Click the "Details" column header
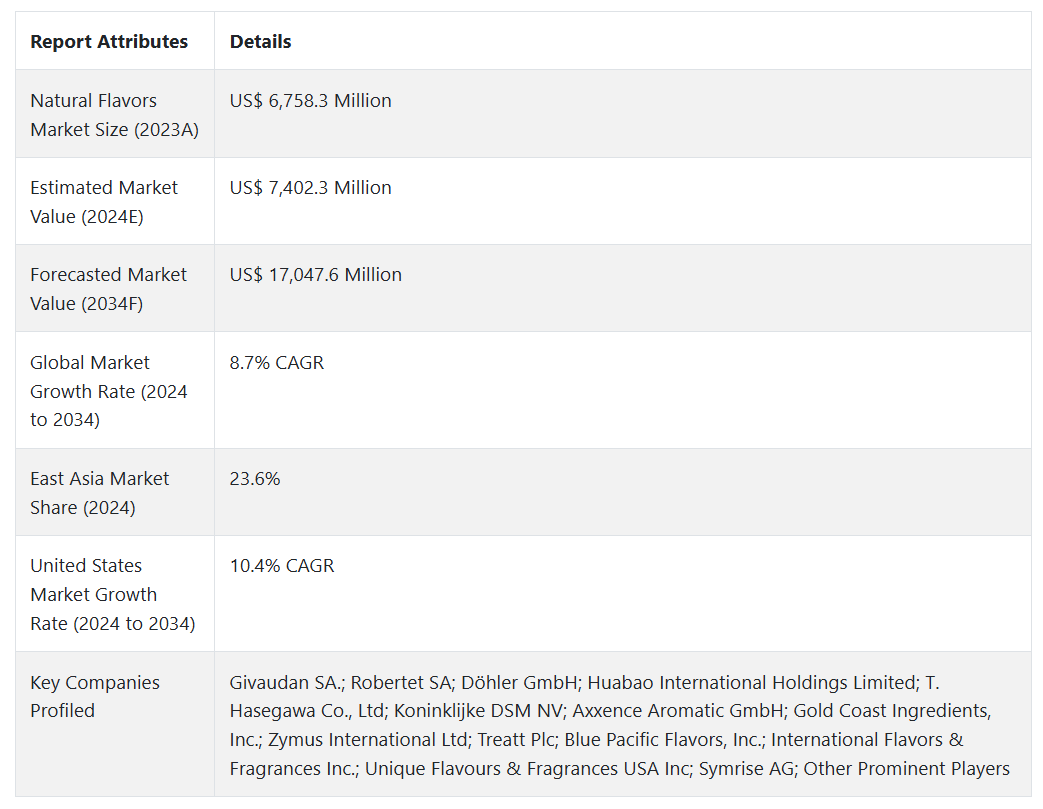Image resolution: width=1043 pixels, height=809 pixels. [261, 42]
